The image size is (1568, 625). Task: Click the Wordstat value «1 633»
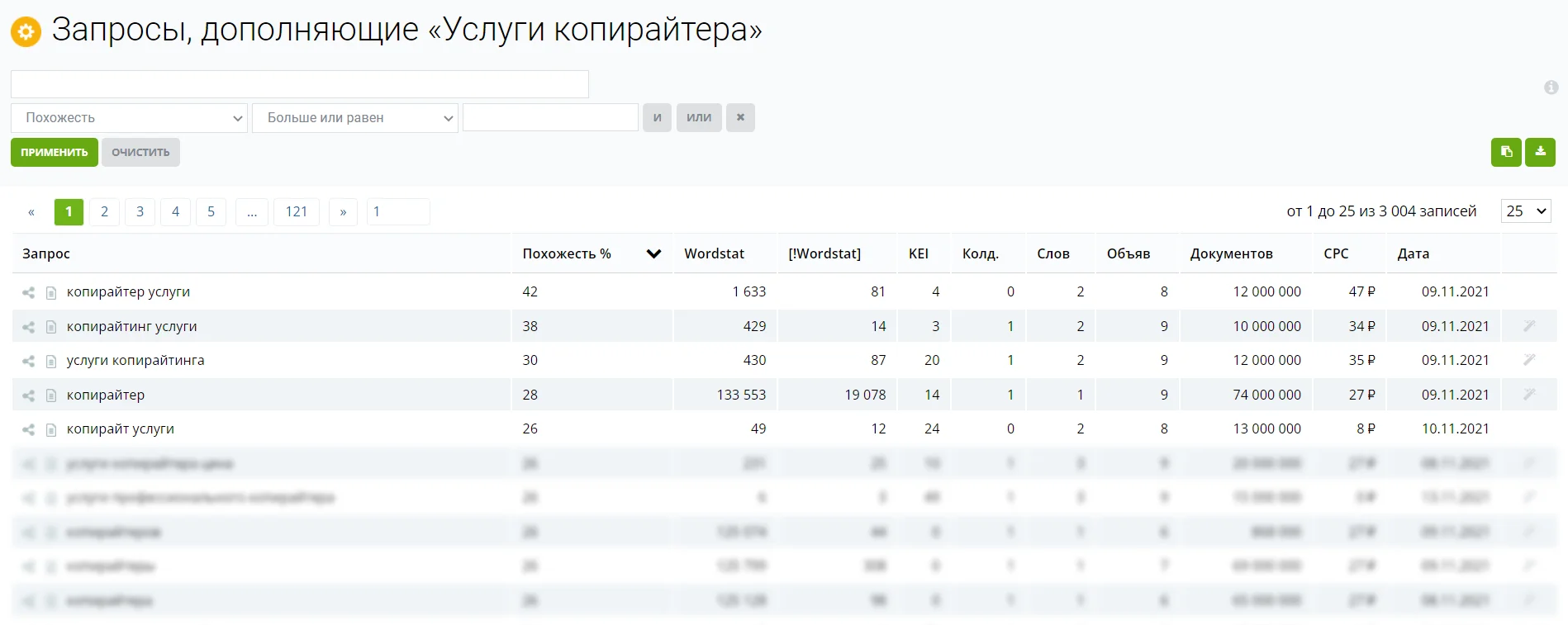749,291
